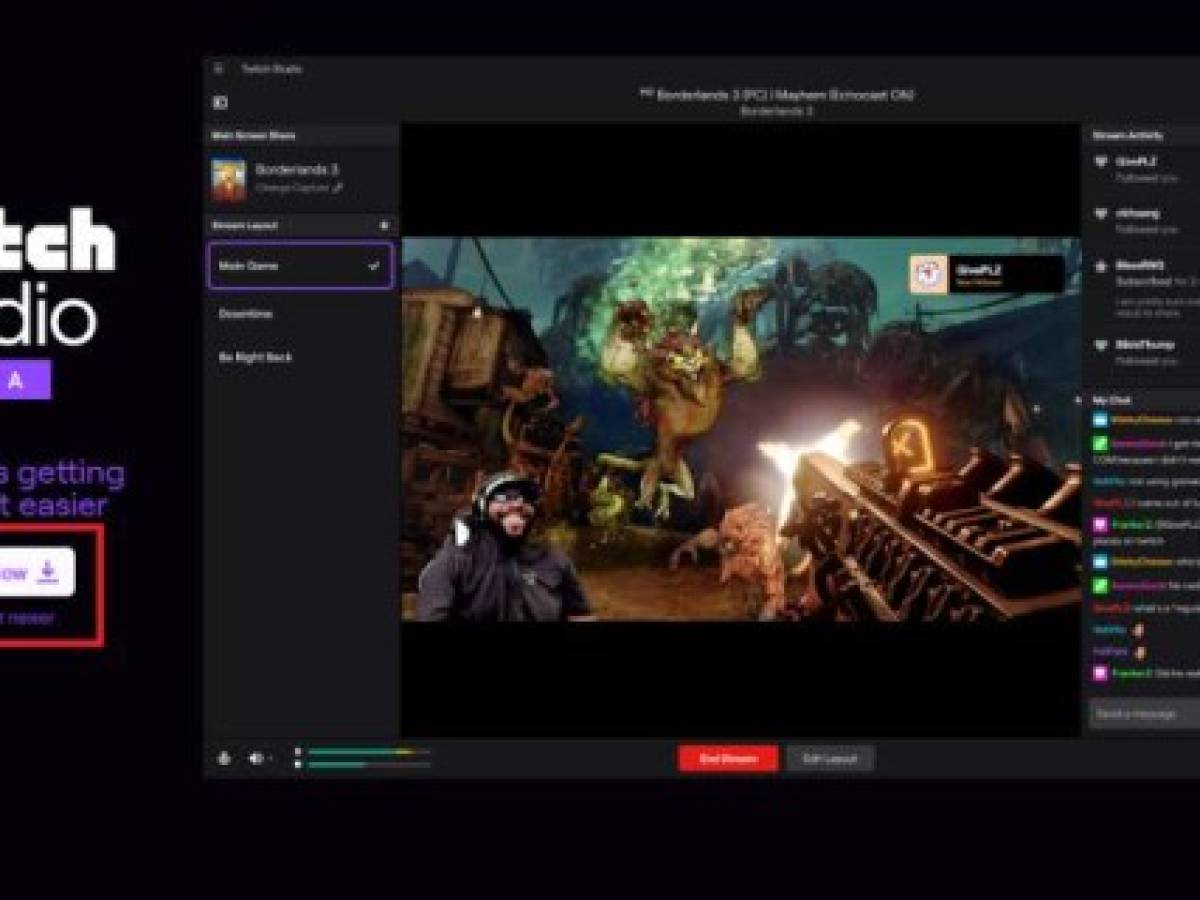
Task: Click the link below the download button
Action: (28, 618)
